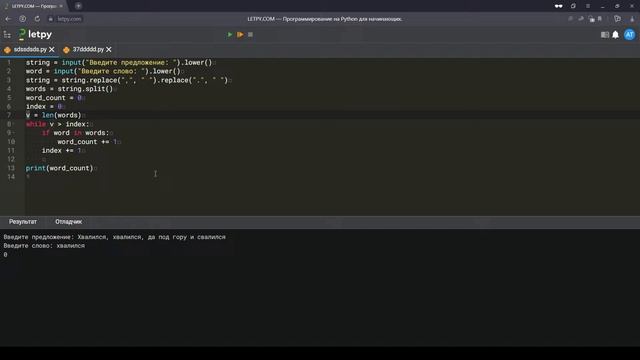Click line 11 index += 1
The height and width of the screenshot is (360, 640).
pos(61,151)
